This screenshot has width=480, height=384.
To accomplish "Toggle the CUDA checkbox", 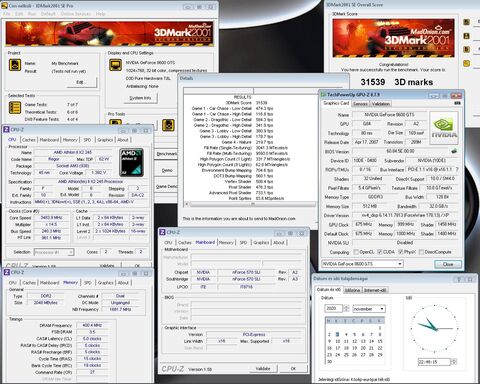I will click(380, 252).
